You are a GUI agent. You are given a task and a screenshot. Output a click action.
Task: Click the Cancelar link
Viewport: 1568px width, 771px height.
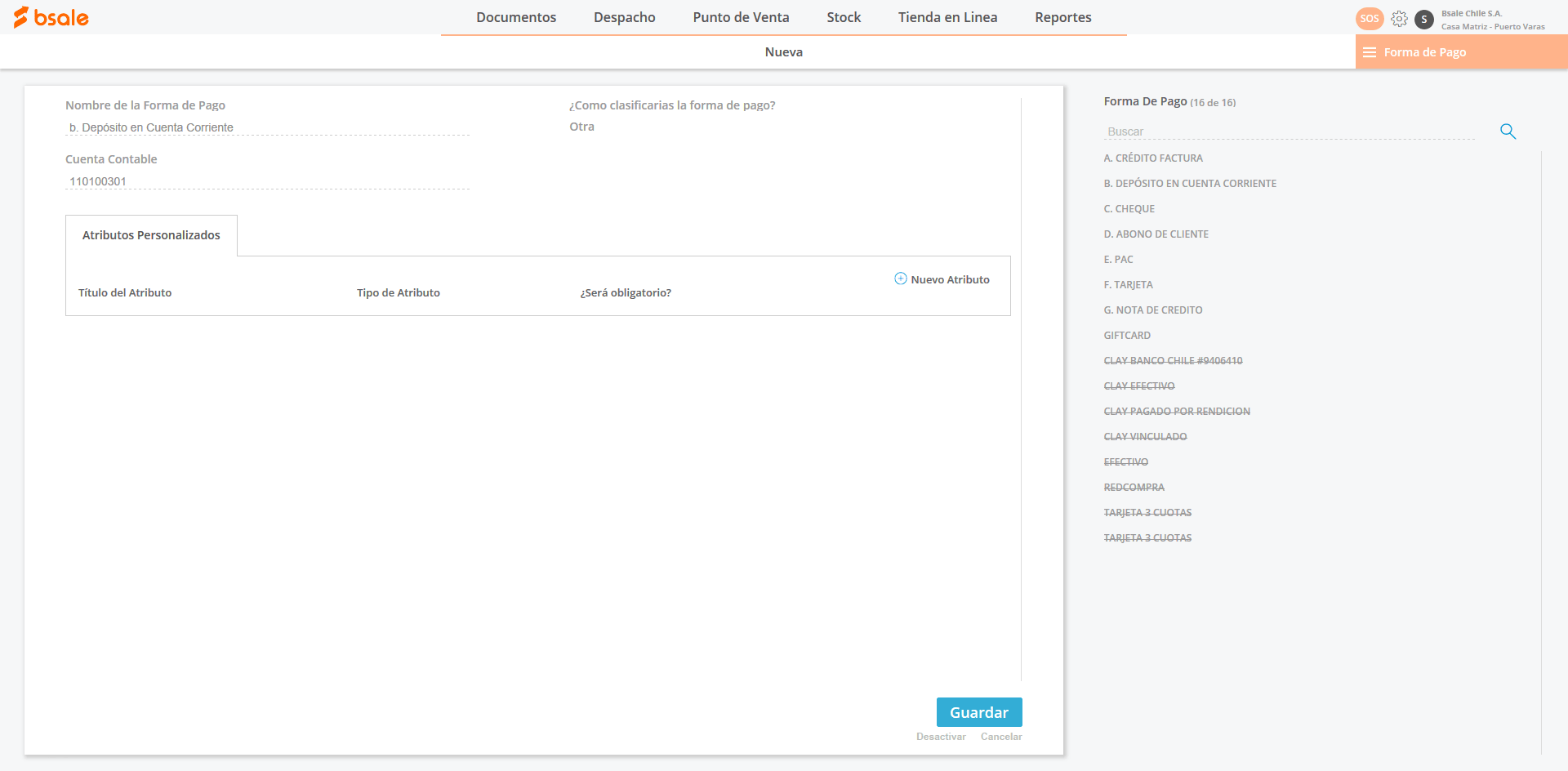1001,737
